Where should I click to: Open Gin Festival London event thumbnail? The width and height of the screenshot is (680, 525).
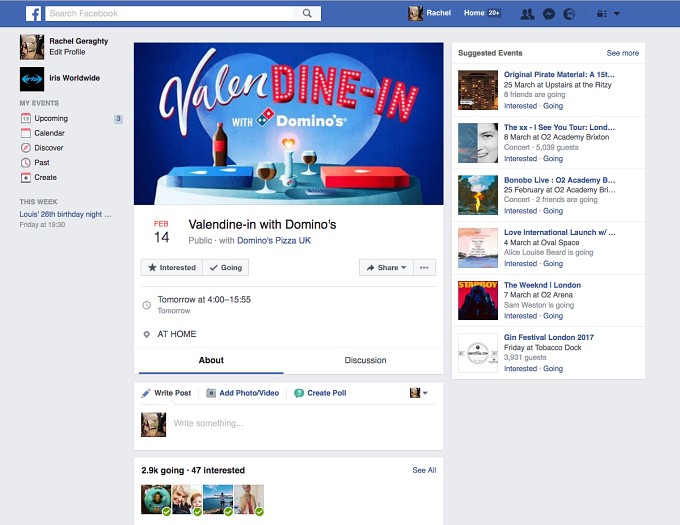pyautogui.click(x=478, y=353)
